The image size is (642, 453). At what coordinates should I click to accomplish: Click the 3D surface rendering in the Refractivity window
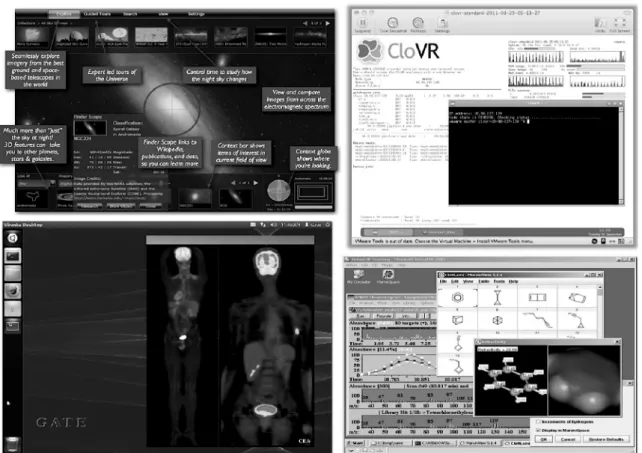click(583, 381)
